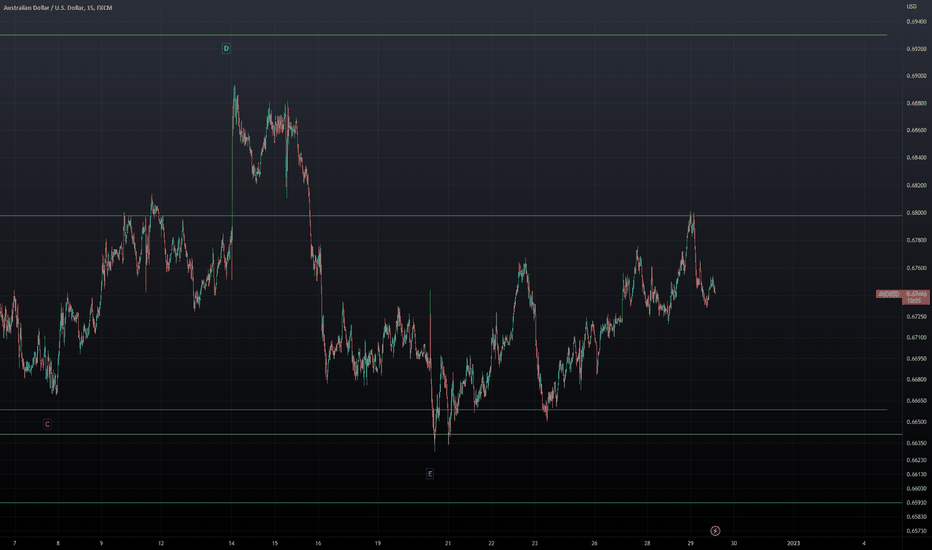Click the price axis label '0.68800'
This screenshot has width=932, height=550.
(916, 103)
